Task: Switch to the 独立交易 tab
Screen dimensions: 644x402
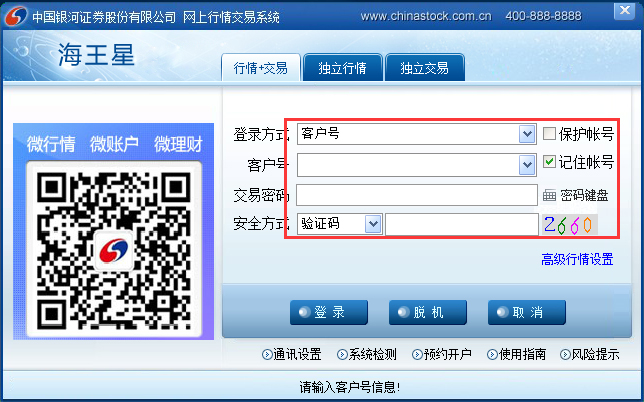Action: pyautogui.click(x=425, y=68)
